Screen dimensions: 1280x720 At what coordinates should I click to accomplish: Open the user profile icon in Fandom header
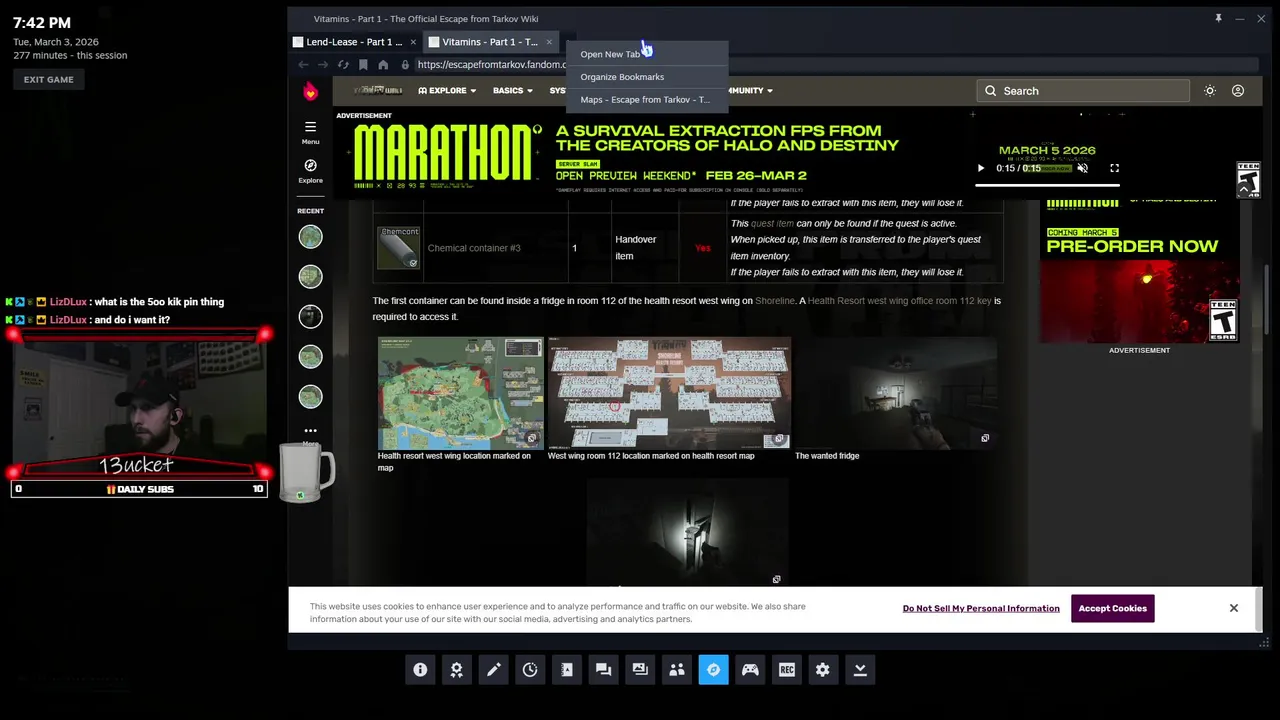click(x=1238, y=91)
